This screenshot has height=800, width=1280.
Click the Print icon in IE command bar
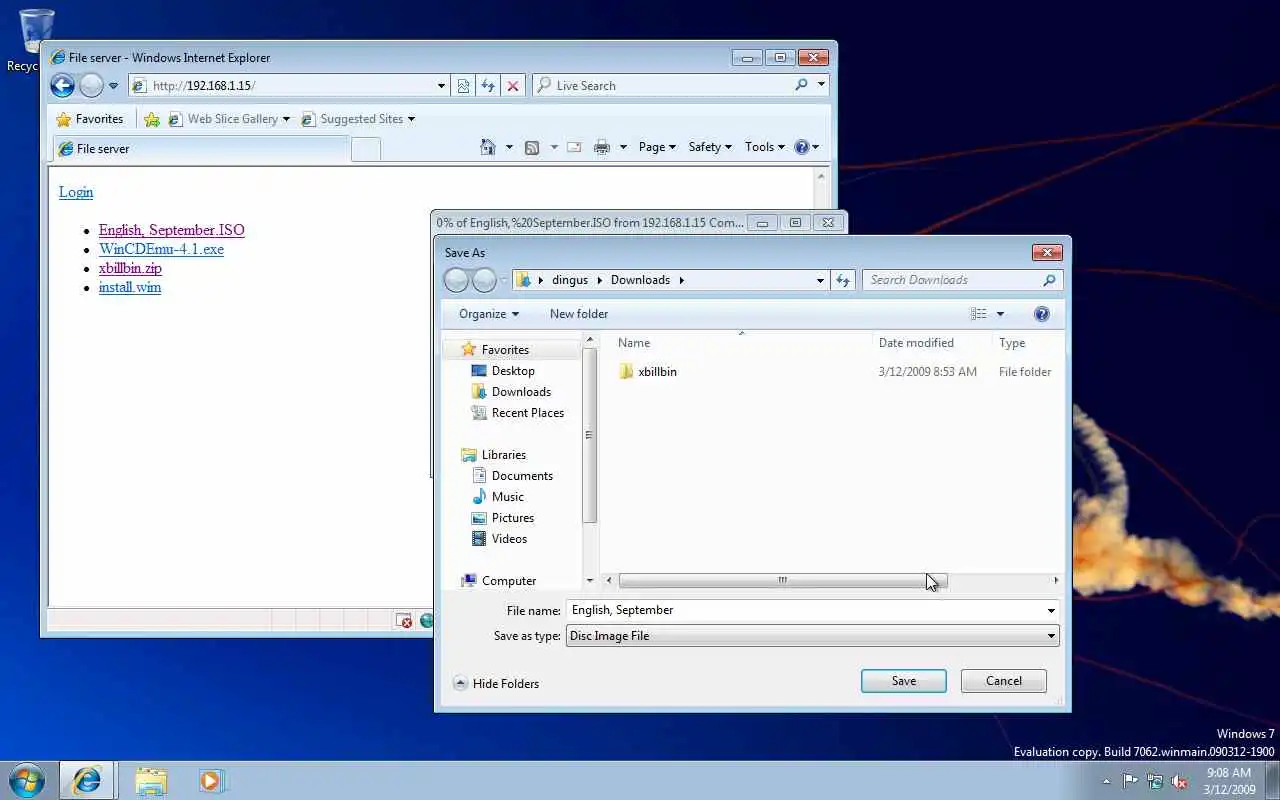click(601, 147)
